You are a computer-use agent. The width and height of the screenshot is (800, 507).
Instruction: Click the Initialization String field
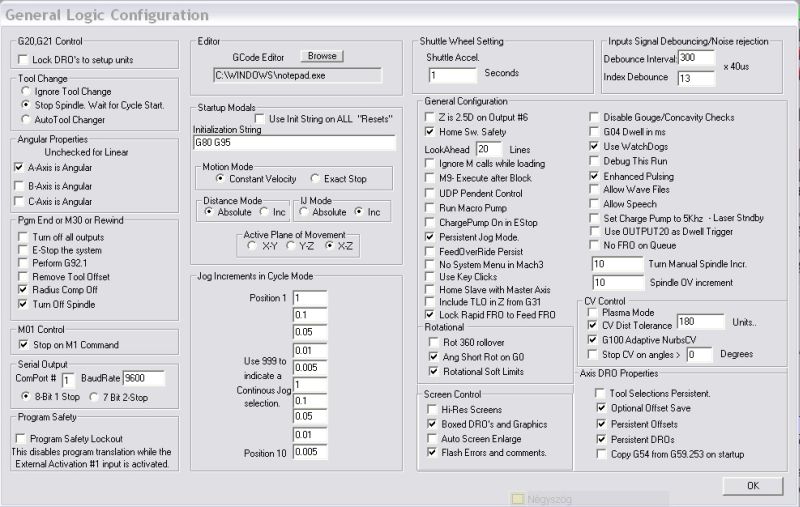tap(294, 143)
